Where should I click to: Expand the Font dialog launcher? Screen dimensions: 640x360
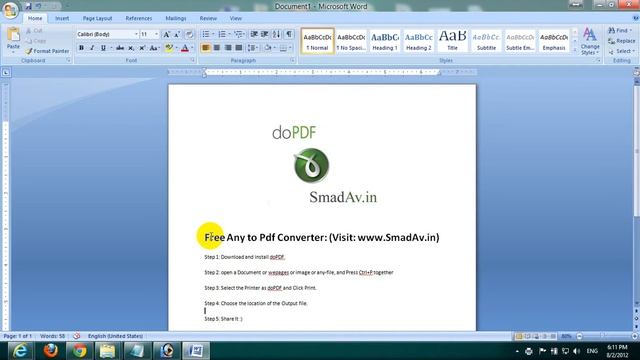[x=192, y=60]
